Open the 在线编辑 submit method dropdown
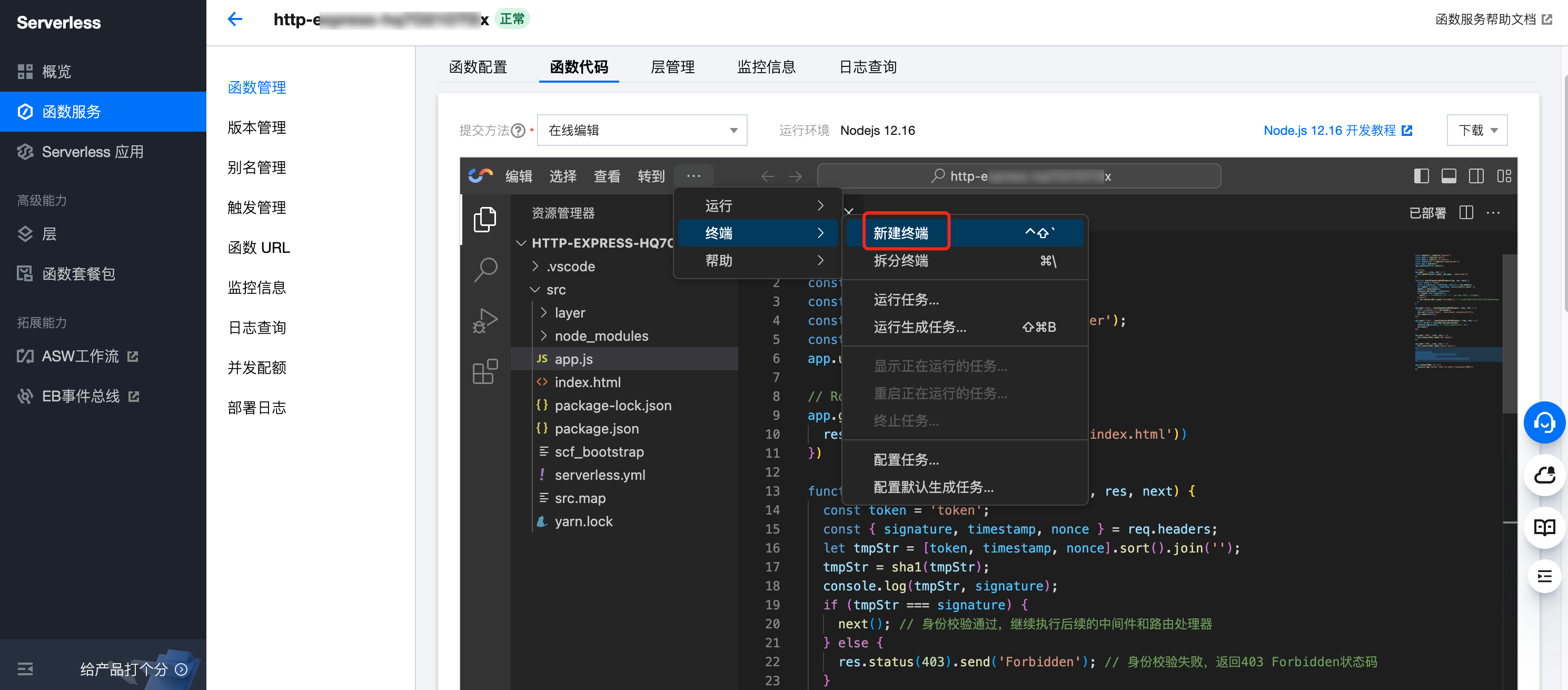The image size is (1568, 690). coord(641,130)
